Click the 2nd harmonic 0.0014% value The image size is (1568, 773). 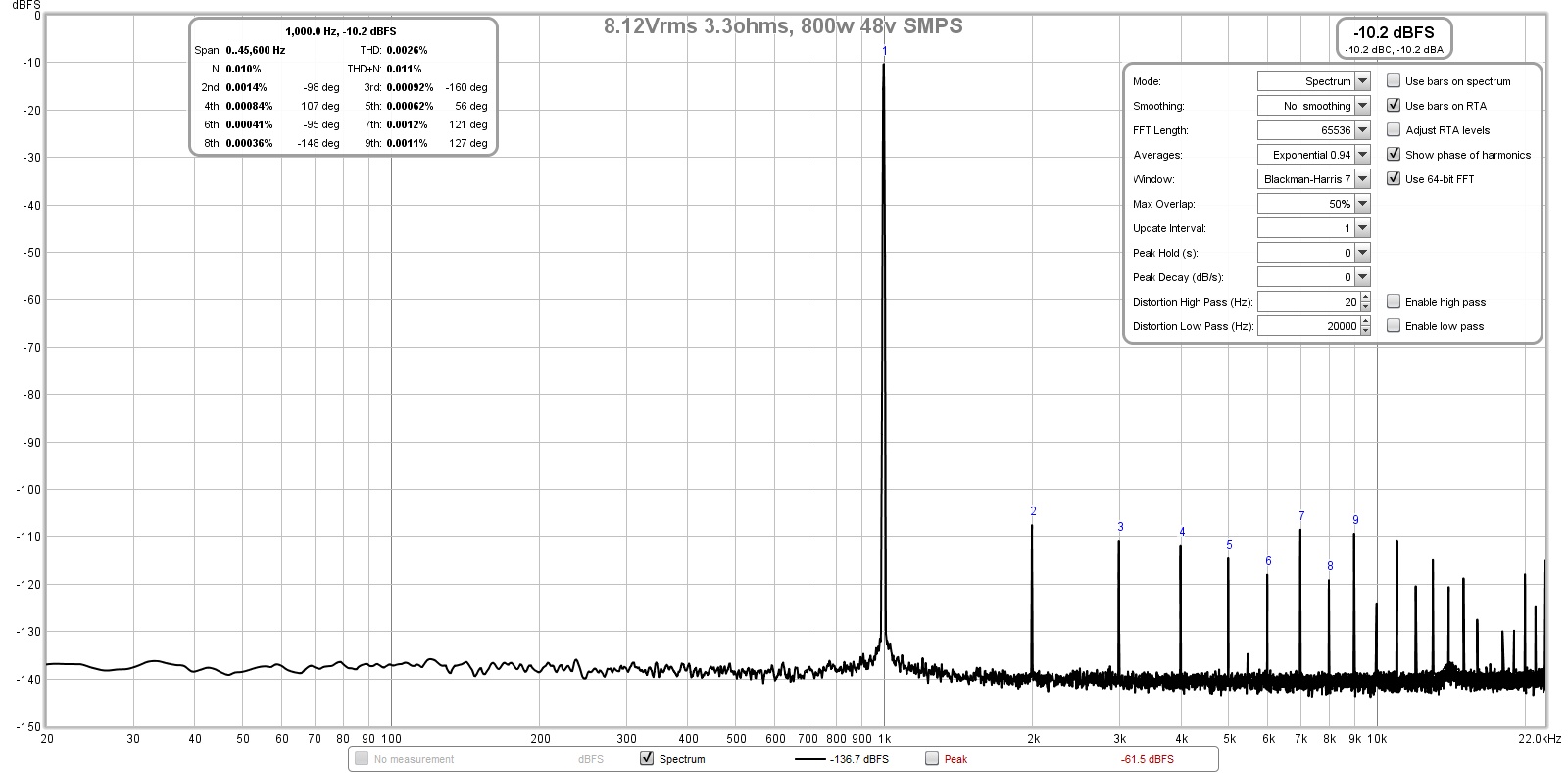tap(246, 87)
